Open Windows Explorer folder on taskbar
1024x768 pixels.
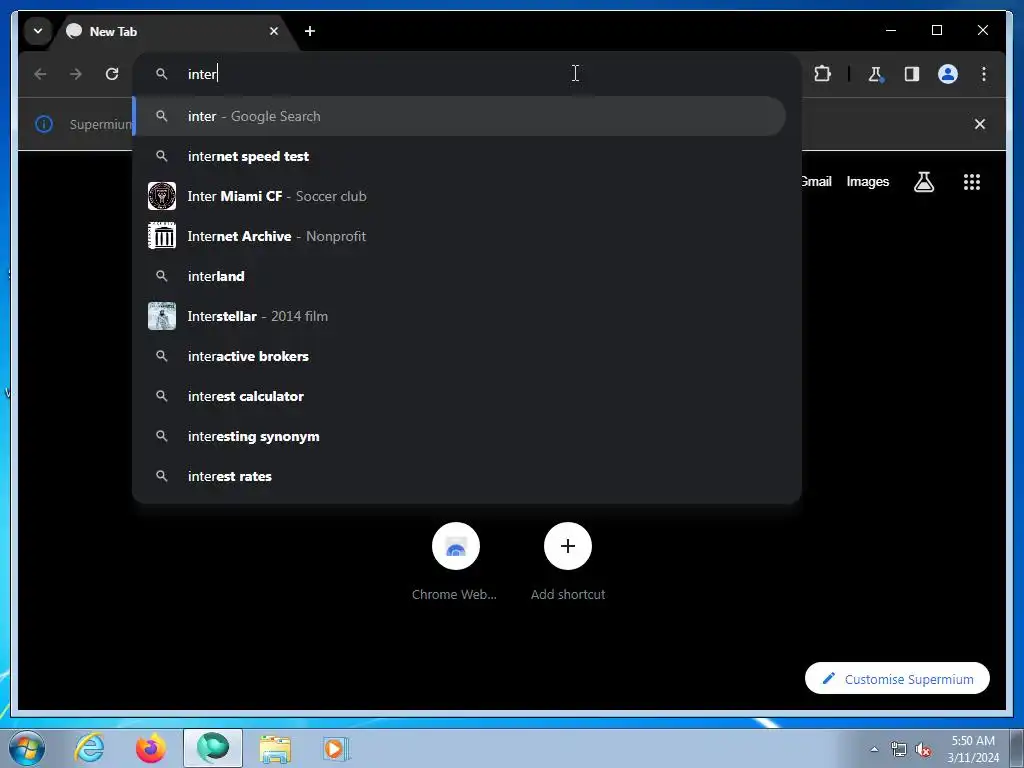(x=275, y=748)
